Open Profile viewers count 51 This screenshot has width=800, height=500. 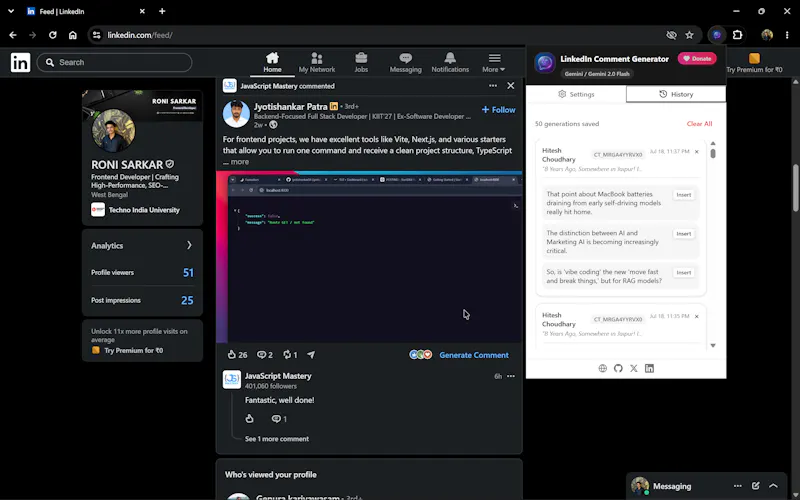pyautogui.click(x=188, y=272)
